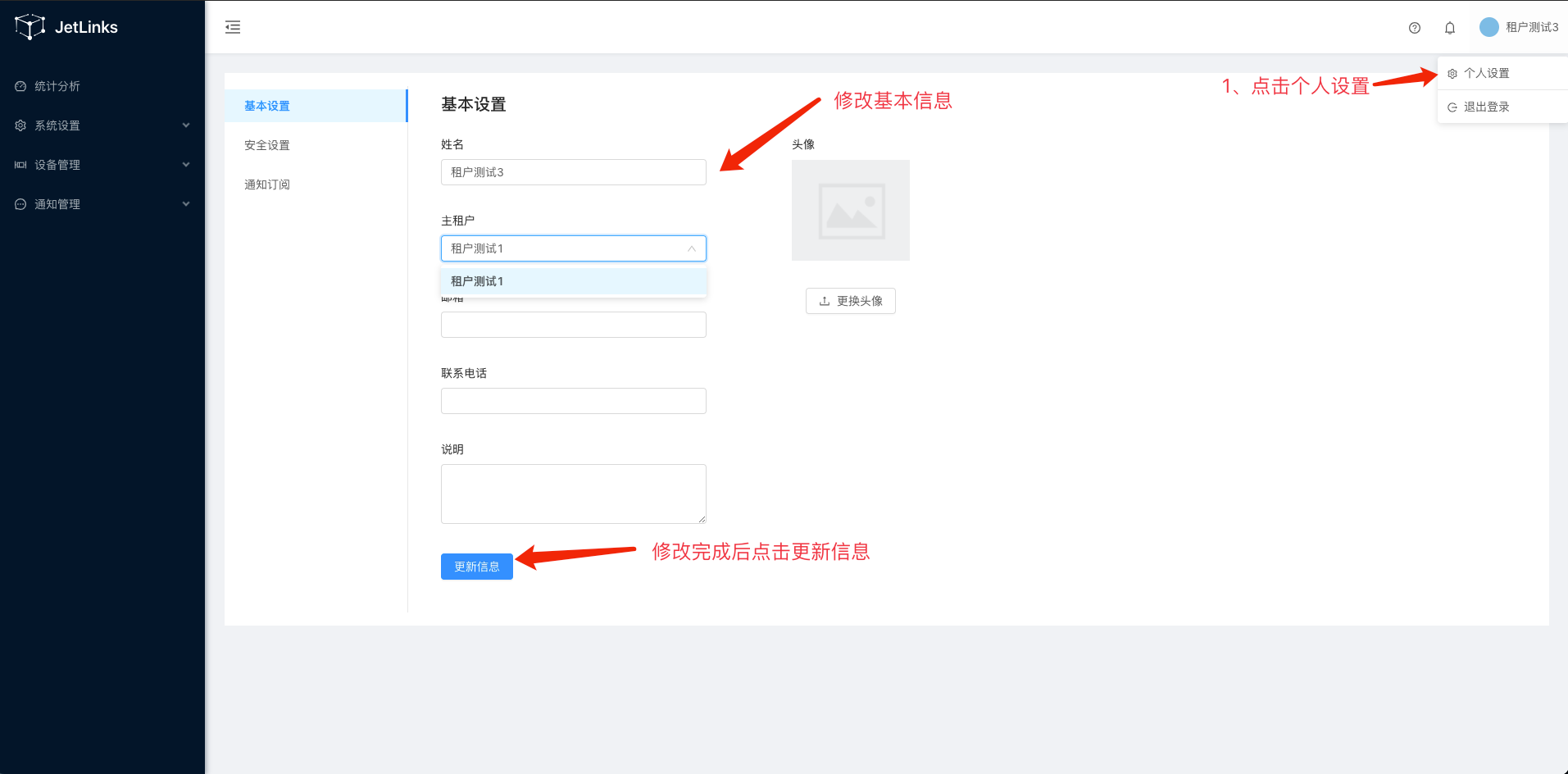Expand the 通知管理 sidebar menu
Viewport: 1568px width, 774px height.
click(x=102, y=204)
